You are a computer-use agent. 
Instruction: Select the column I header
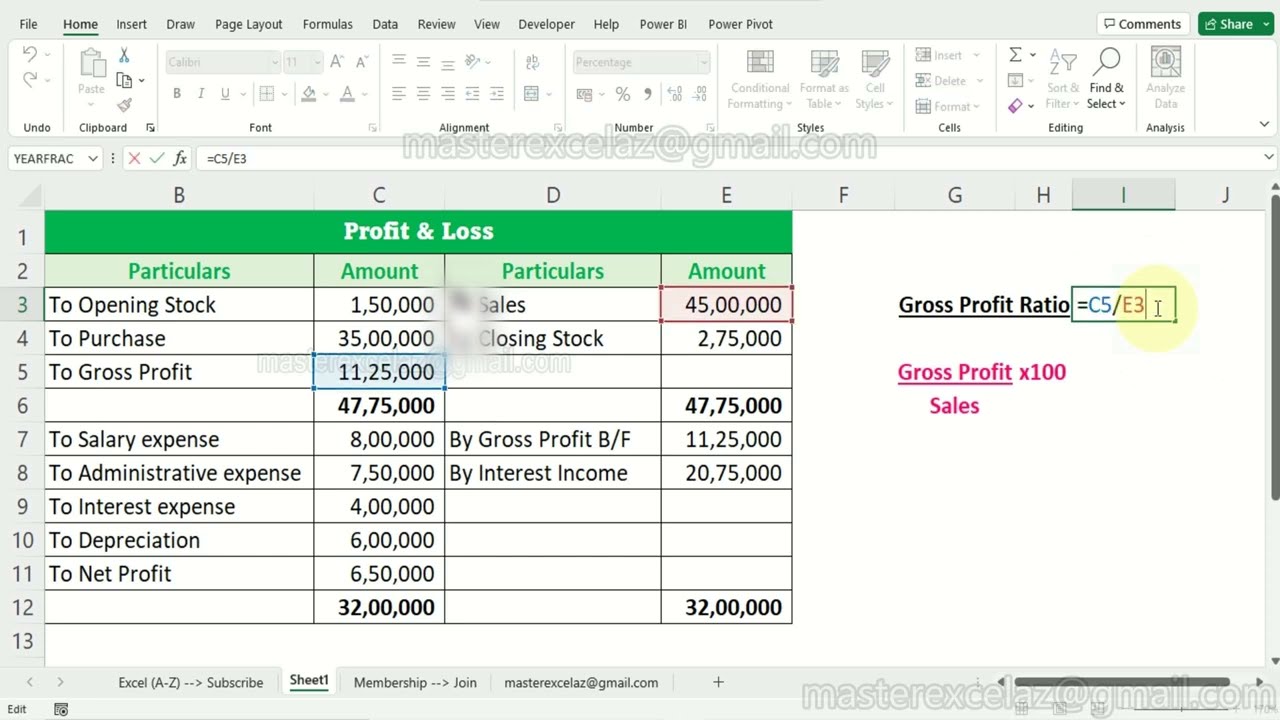1123,196
